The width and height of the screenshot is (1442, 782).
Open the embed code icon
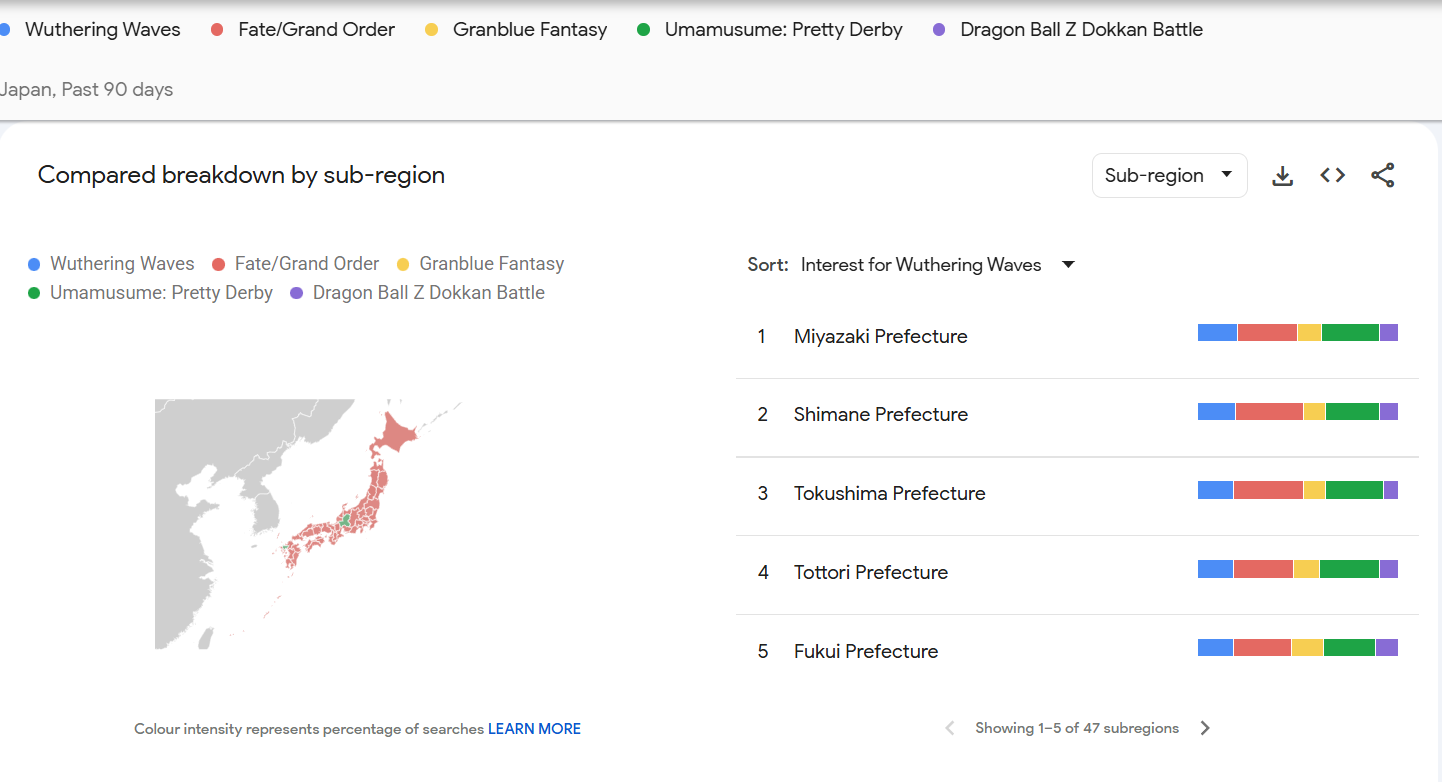tap(1332, 176)
